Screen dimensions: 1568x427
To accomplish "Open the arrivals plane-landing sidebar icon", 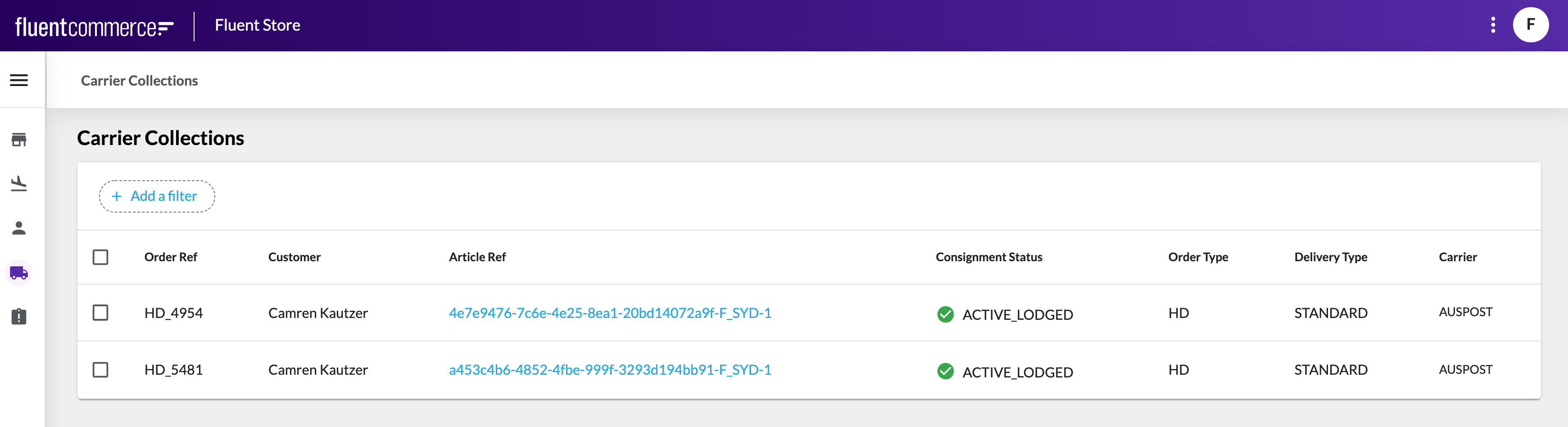I will pyautogui.click(x=19, y=183).
